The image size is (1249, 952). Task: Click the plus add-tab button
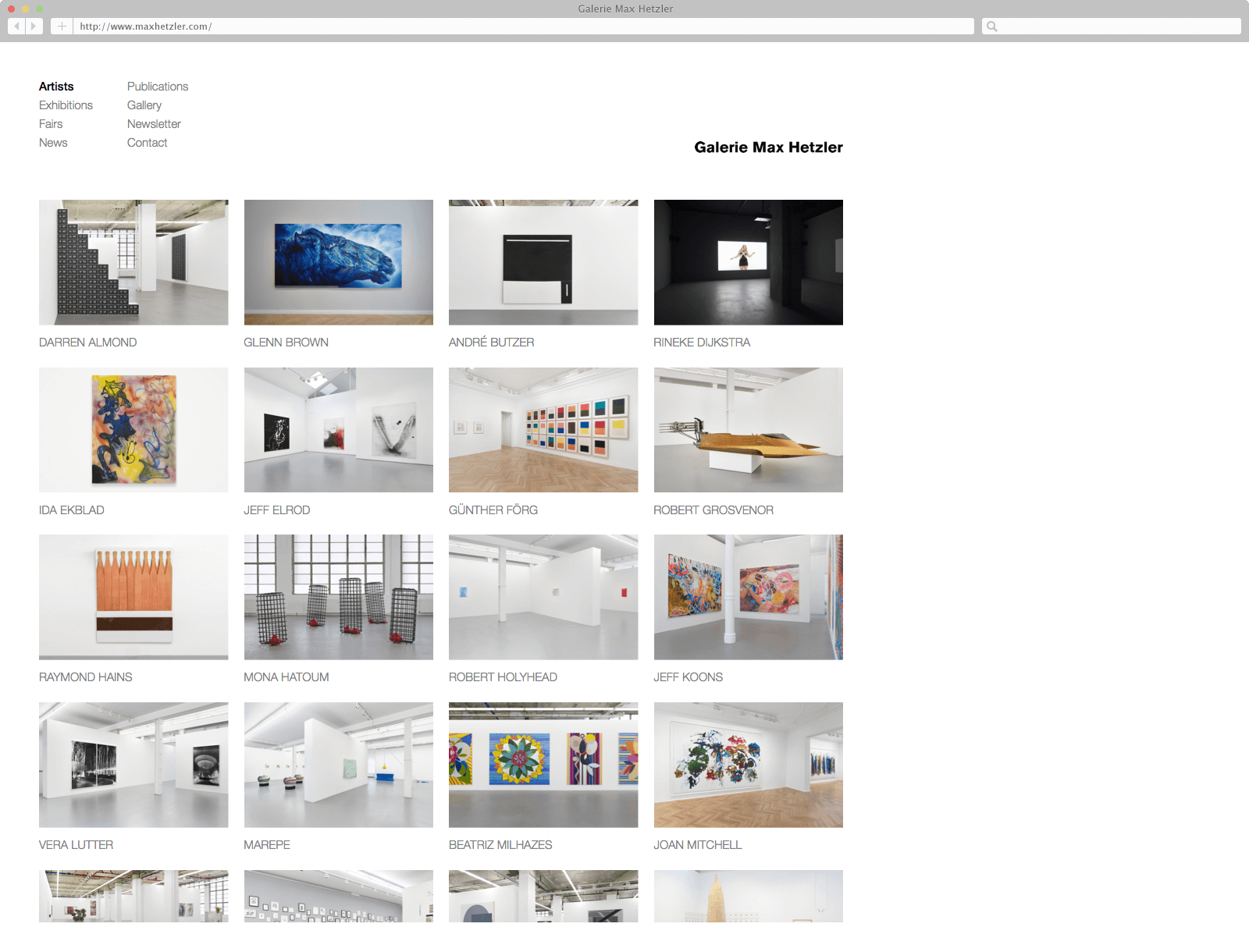click(62, 26)
